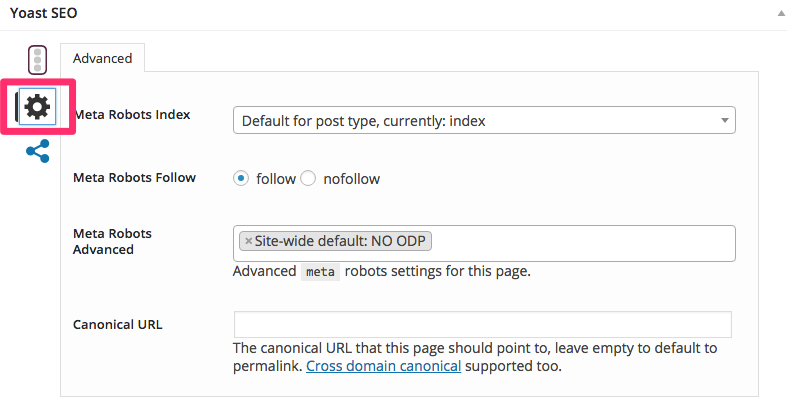
Task: Follow the Cross domain canonical link
Action: click(x=383, y=366)
